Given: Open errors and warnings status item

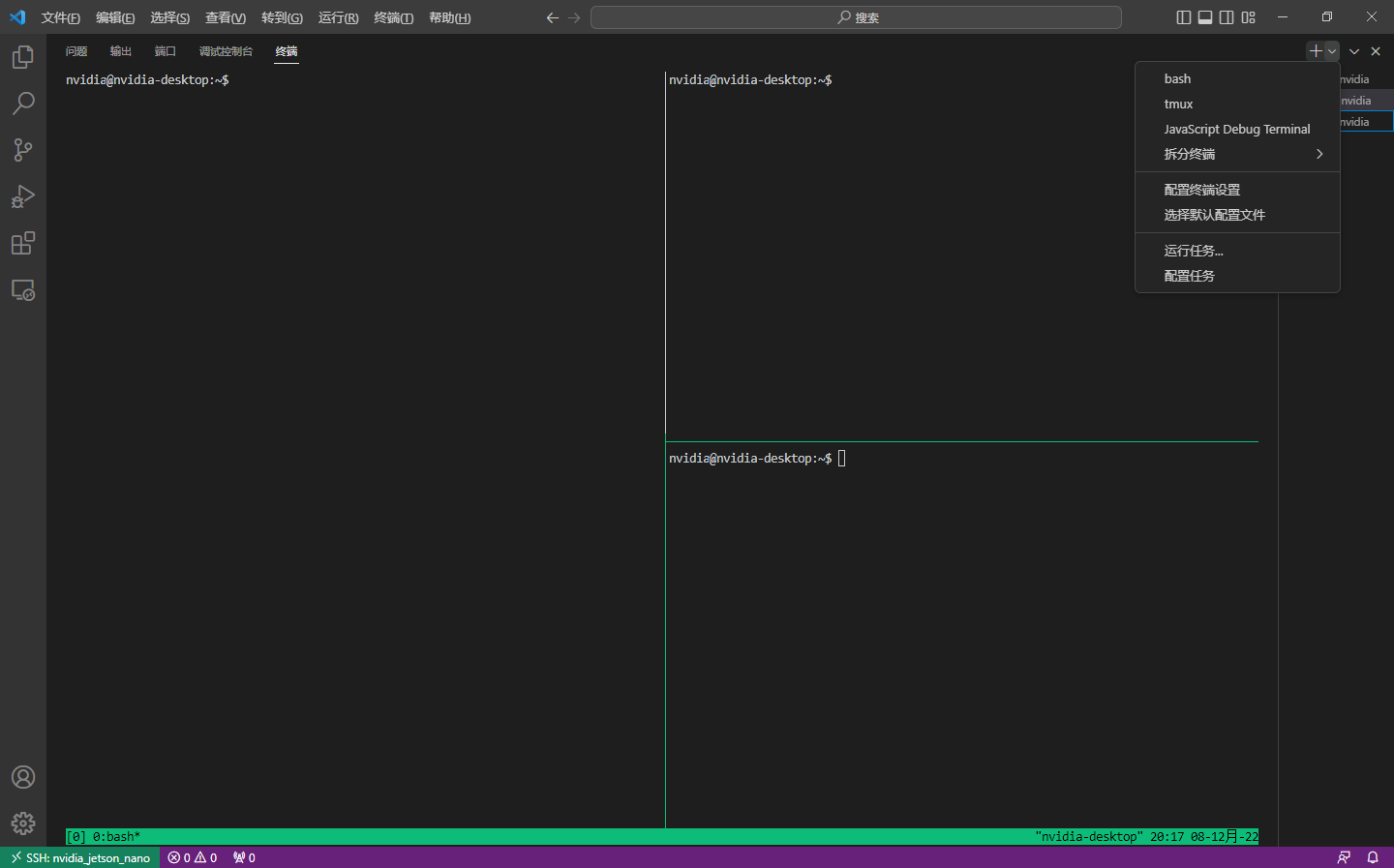Looking at the screenshot, I should 192,857.
